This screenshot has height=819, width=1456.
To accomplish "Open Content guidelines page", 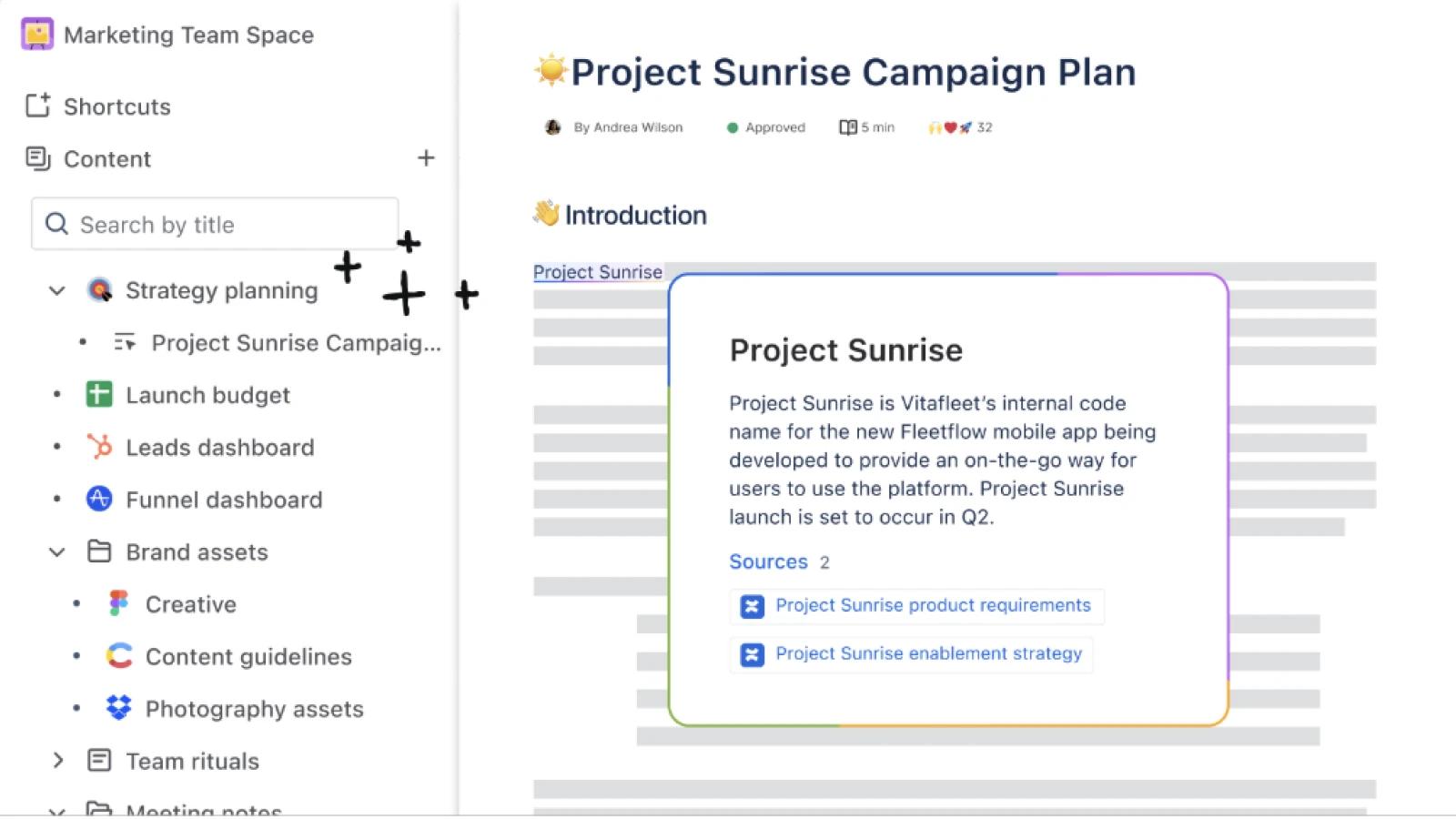I will [248, 657].
